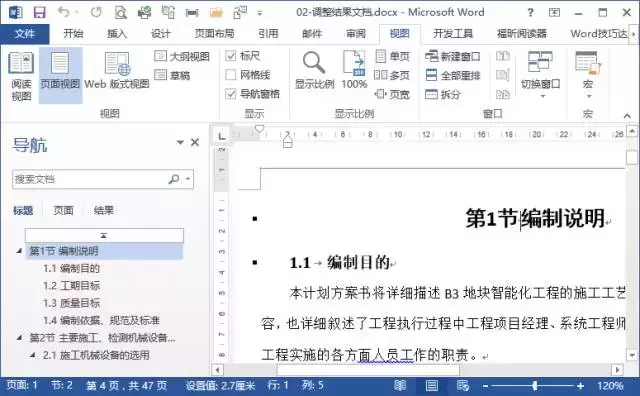The width and height of the screenshot is (640, 396).
Task: Click the Help question mark icon
Action: 530,13
